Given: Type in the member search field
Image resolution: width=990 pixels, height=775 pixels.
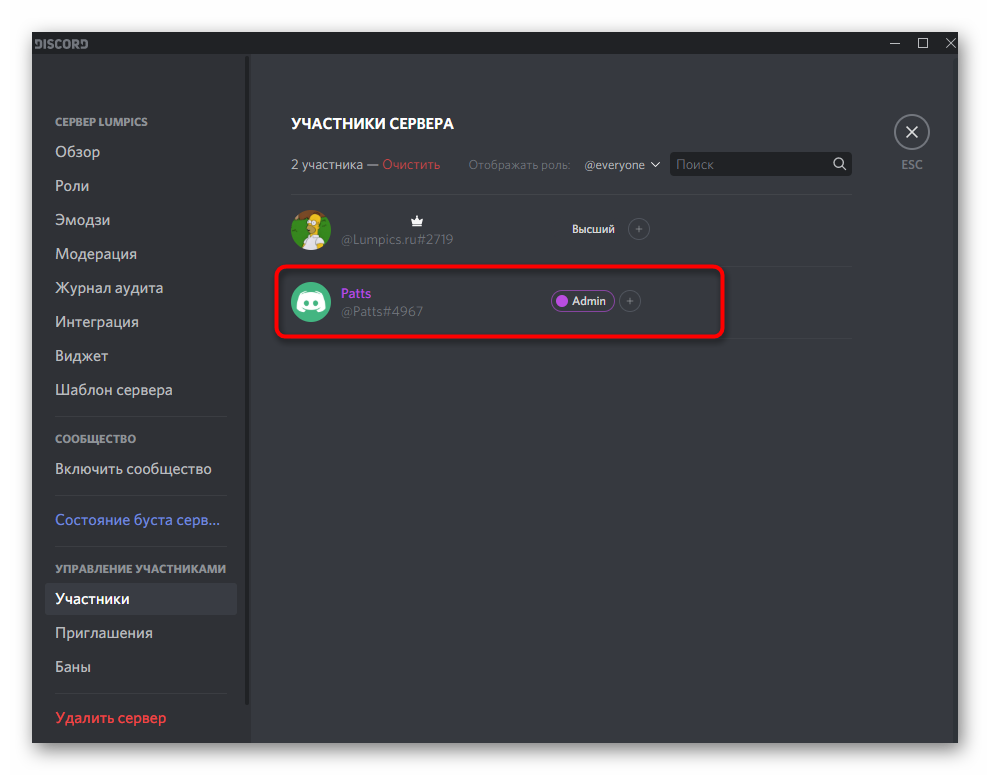Looking at the screenshot, I should [x=750, y=164].
